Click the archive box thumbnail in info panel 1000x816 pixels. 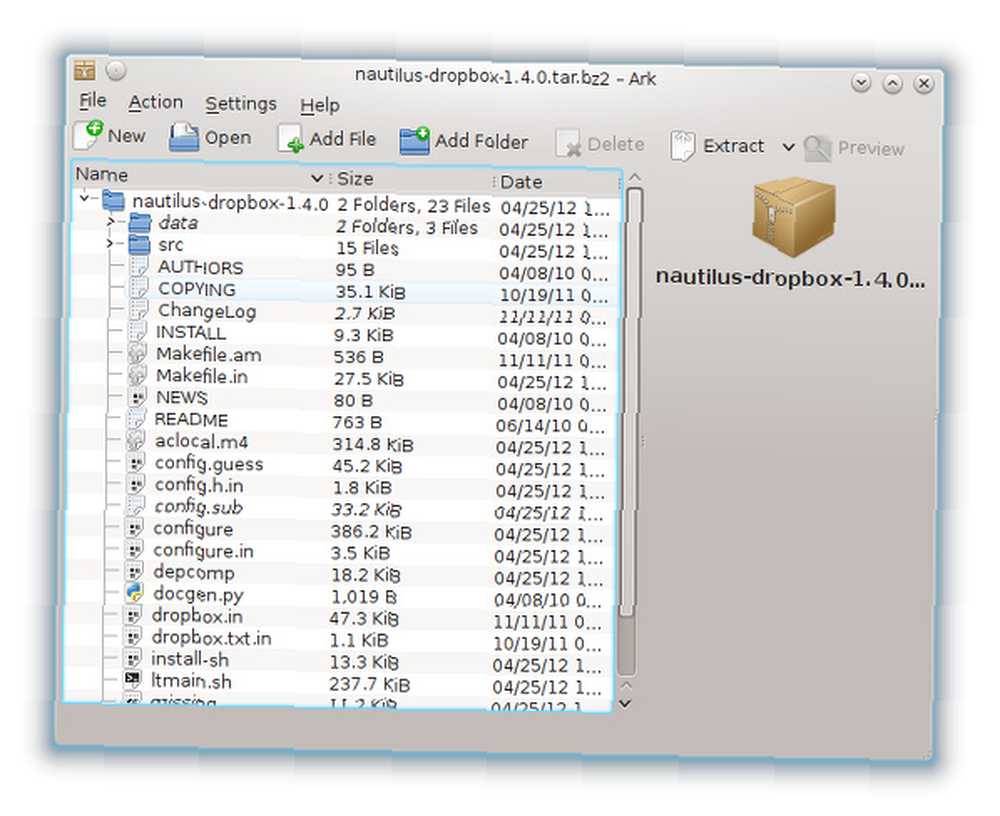coord(794,217)
